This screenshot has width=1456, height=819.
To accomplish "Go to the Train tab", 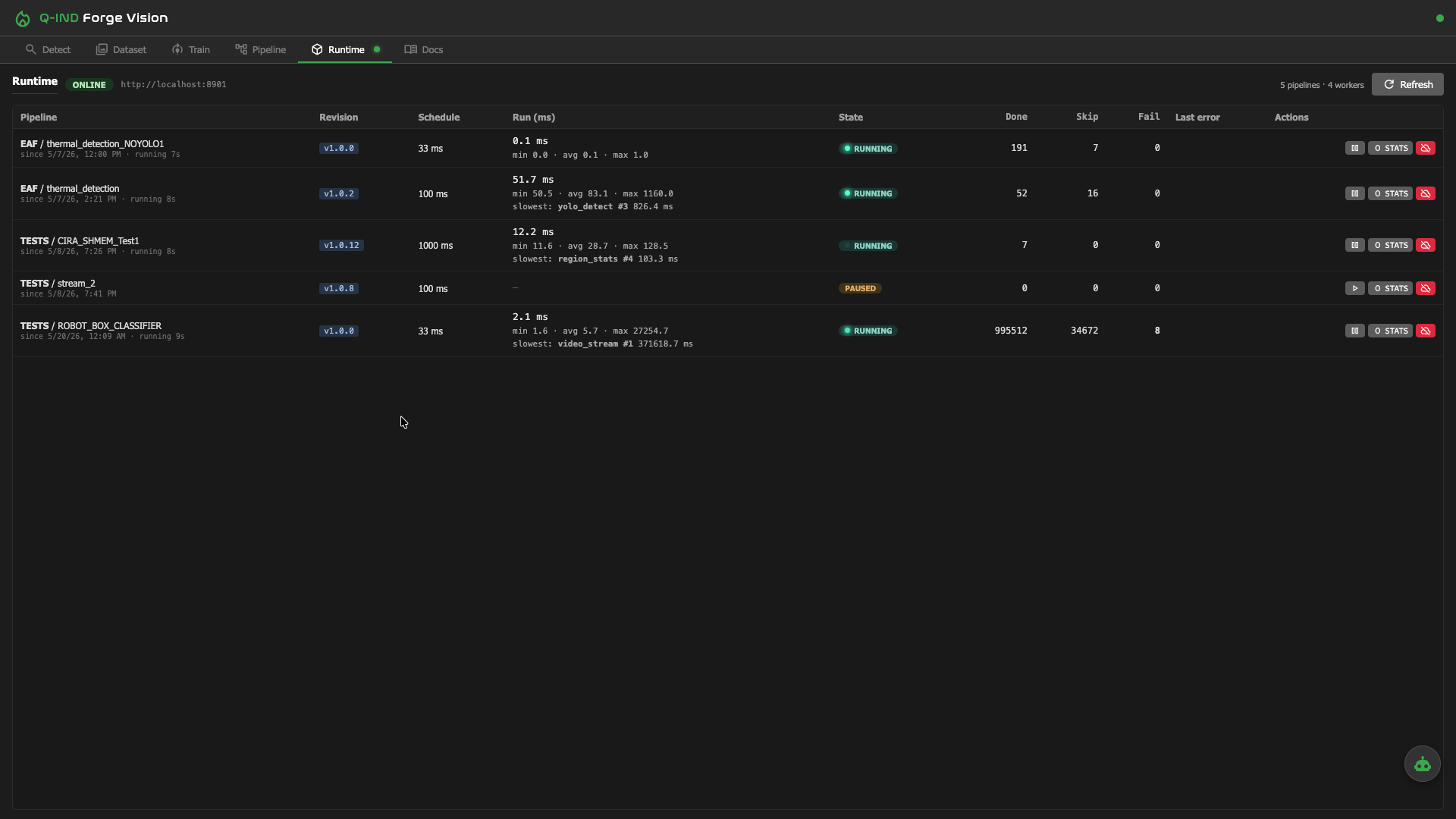I will (191, 49).
